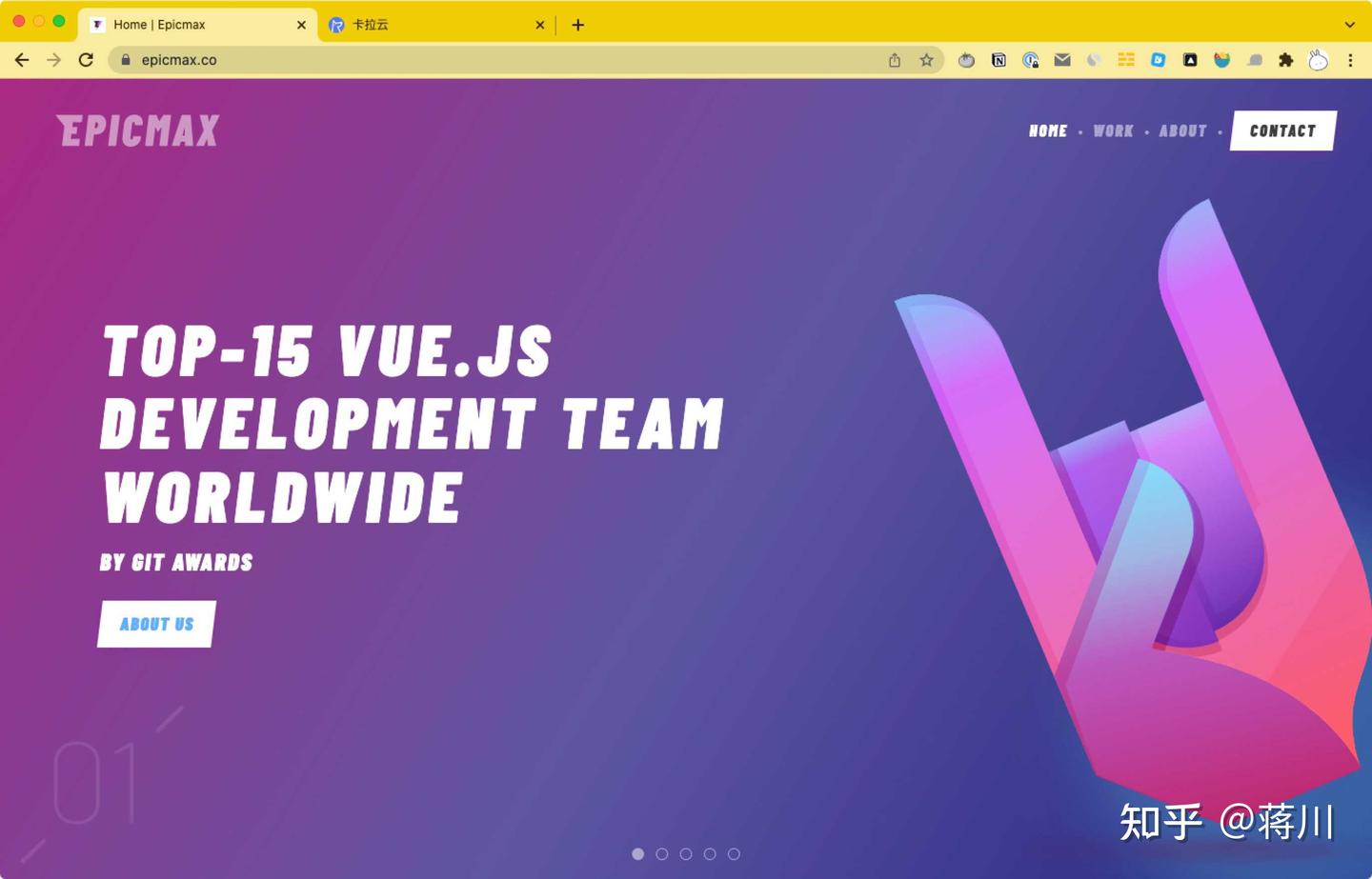Open the CONTACT page
Viewport: 1372px width, 879px height.
click(1282, 130)
